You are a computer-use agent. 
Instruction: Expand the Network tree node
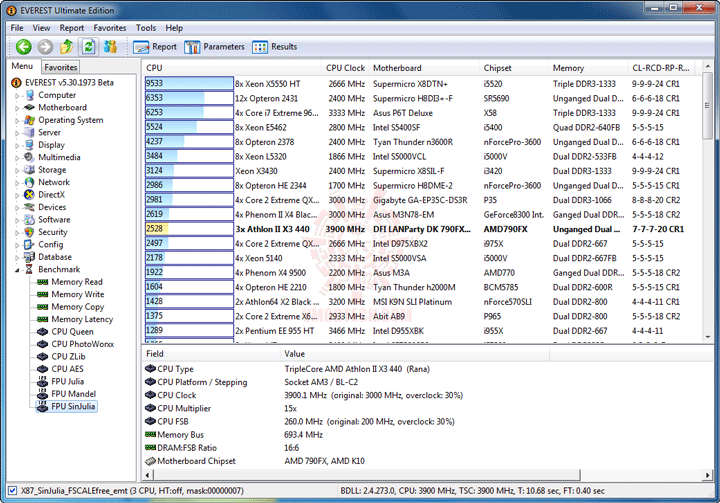click(x=17, y=183)
